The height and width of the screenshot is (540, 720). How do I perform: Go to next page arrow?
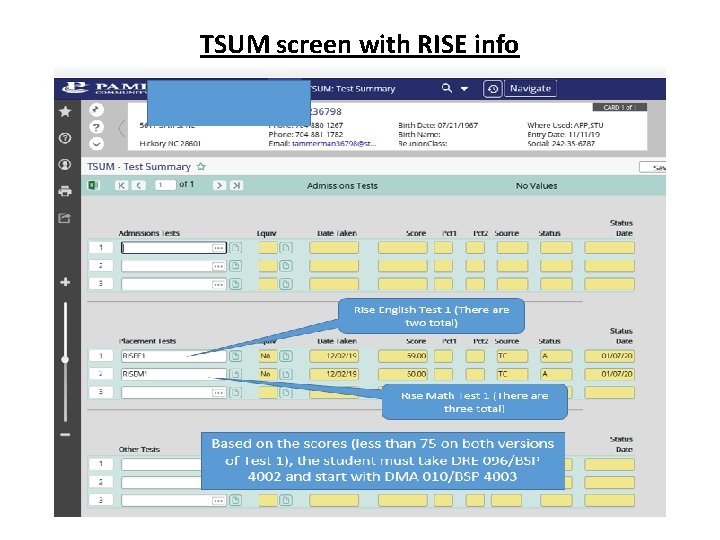click(219, 185)
